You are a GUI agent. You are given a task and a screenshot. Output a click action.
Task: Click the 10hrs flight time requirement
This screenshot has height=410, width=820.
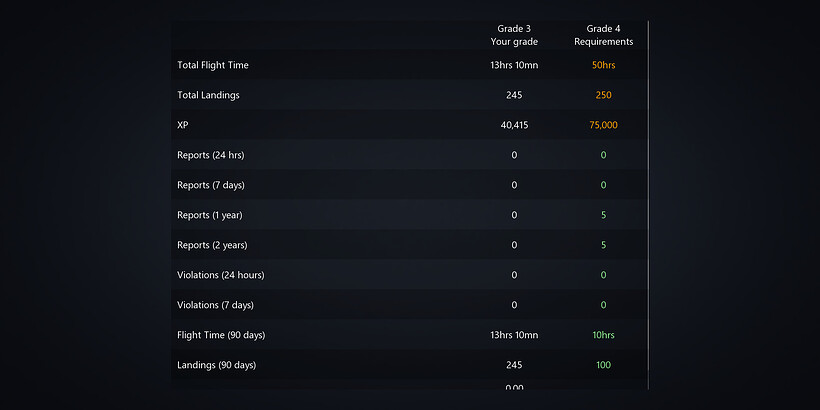(603, 335)
